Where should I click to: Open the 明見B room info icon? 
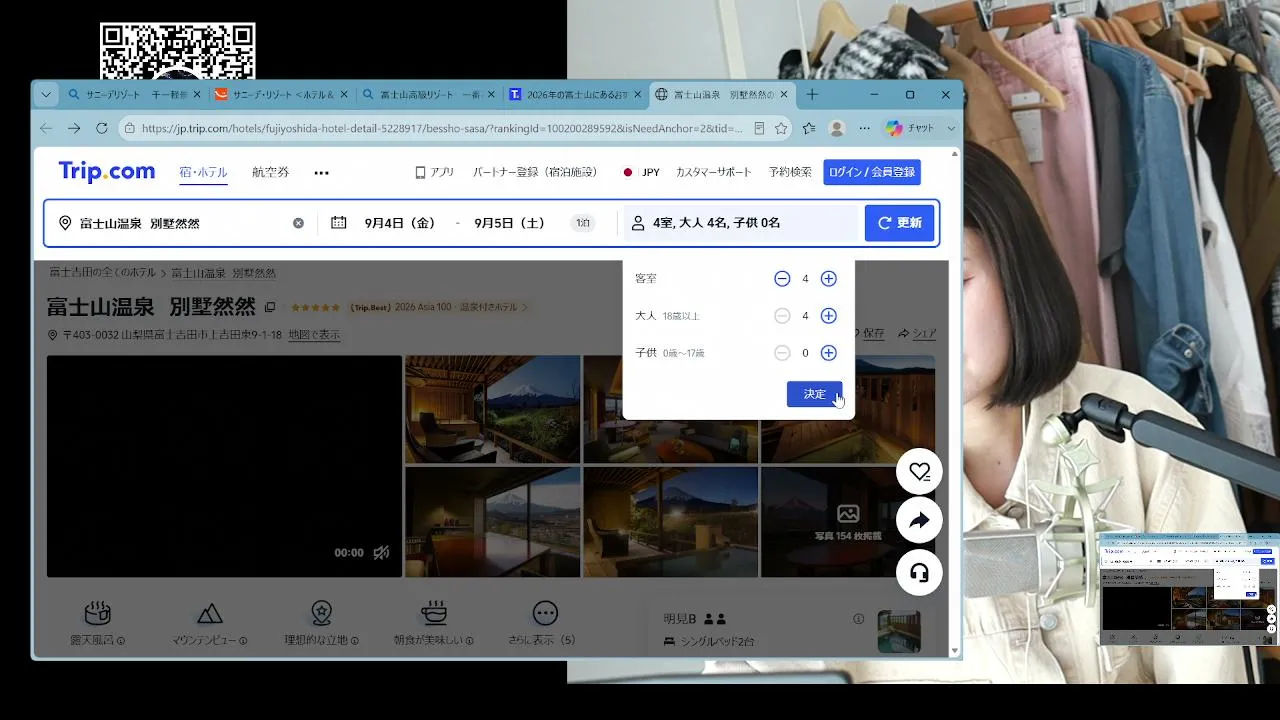[x=858, y=619]
